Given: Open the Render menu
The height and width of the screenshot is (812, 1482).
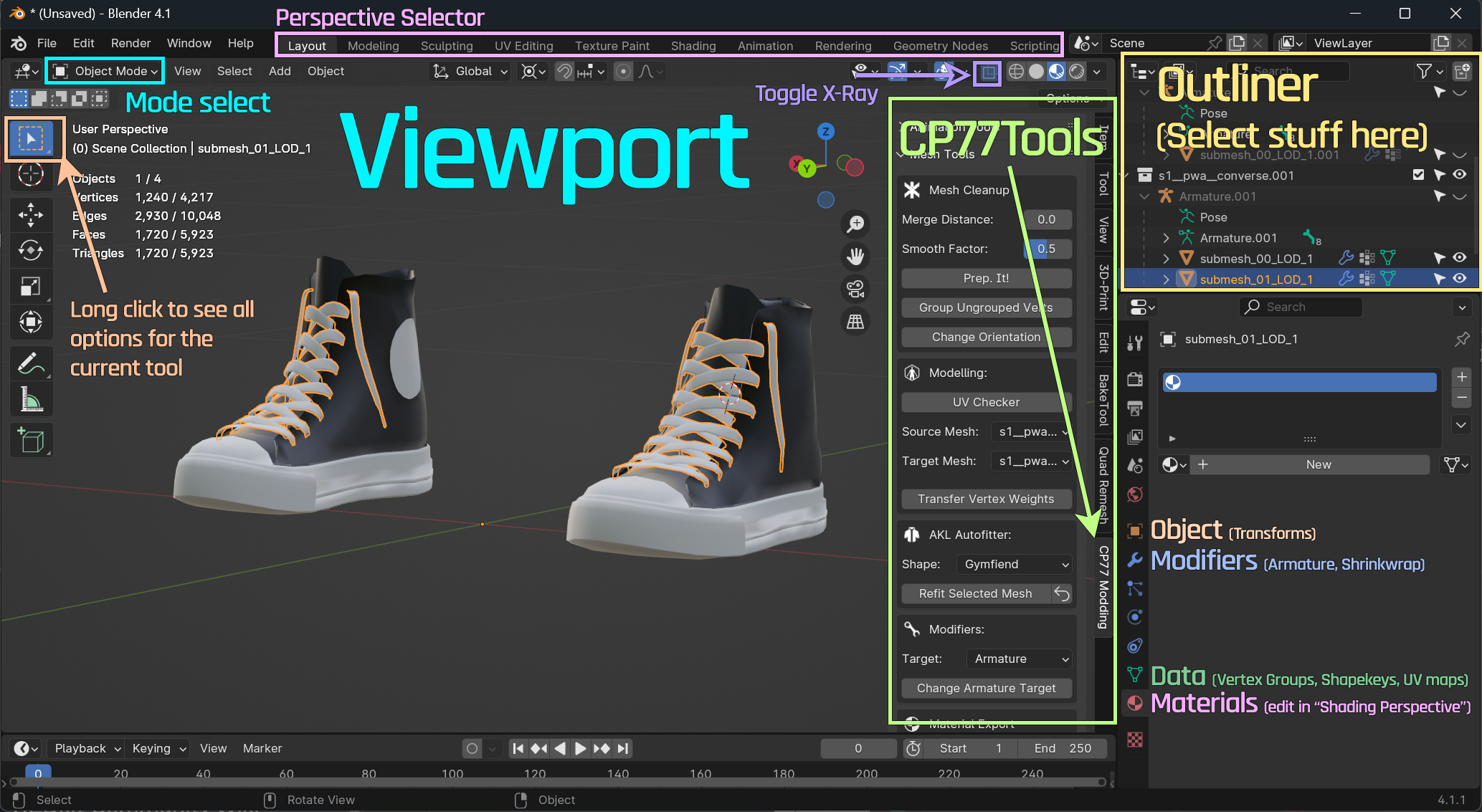Looking at the screenshot, I should [130, 43].
